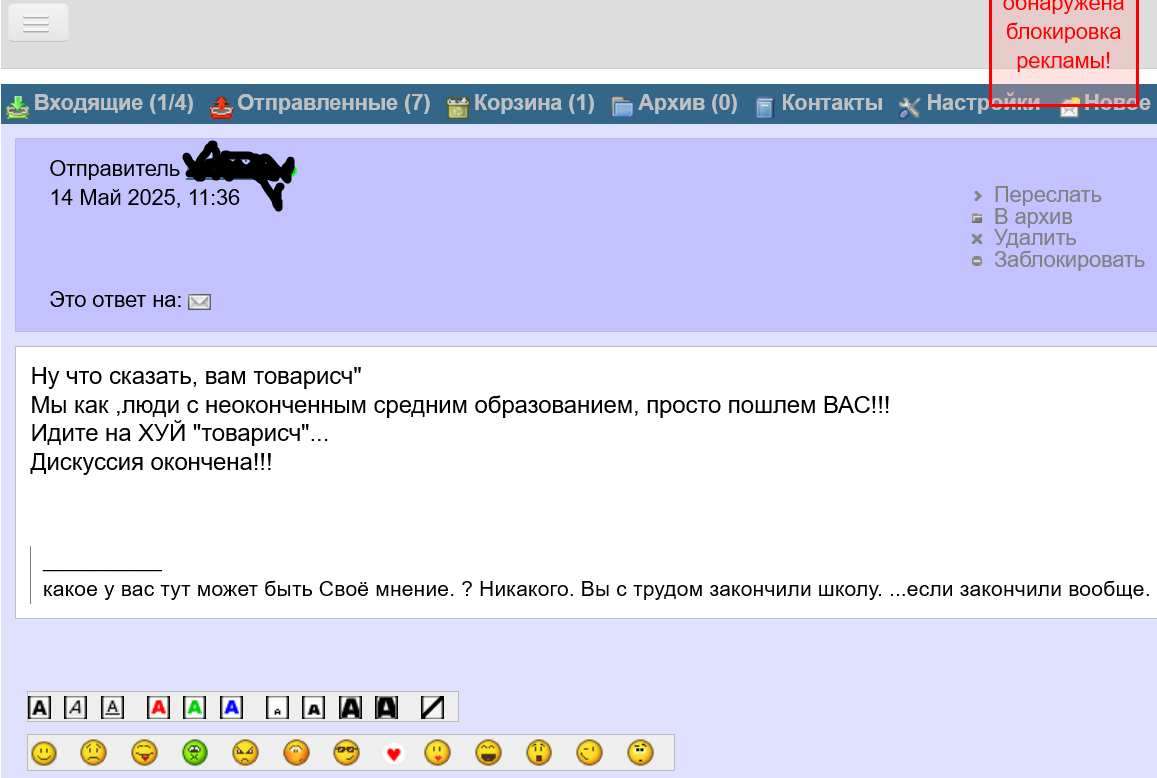This screenshot has height=778, width=1157.
Task: Make the text color blue
Action: pyautogui.click(x=230, y=706)
